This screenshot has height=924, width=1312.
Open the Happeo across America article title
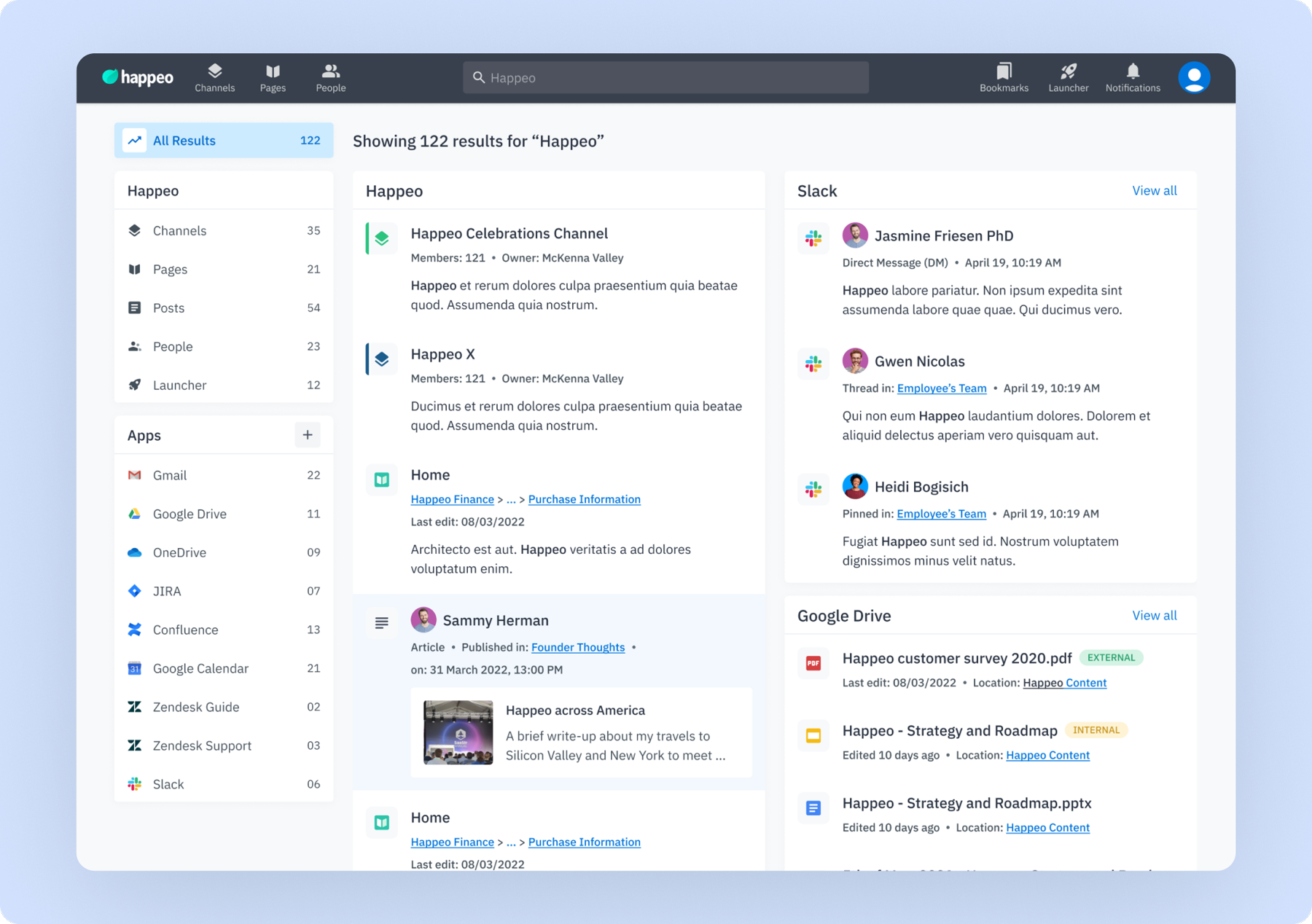pyautogui.click(x=575, y=710)
